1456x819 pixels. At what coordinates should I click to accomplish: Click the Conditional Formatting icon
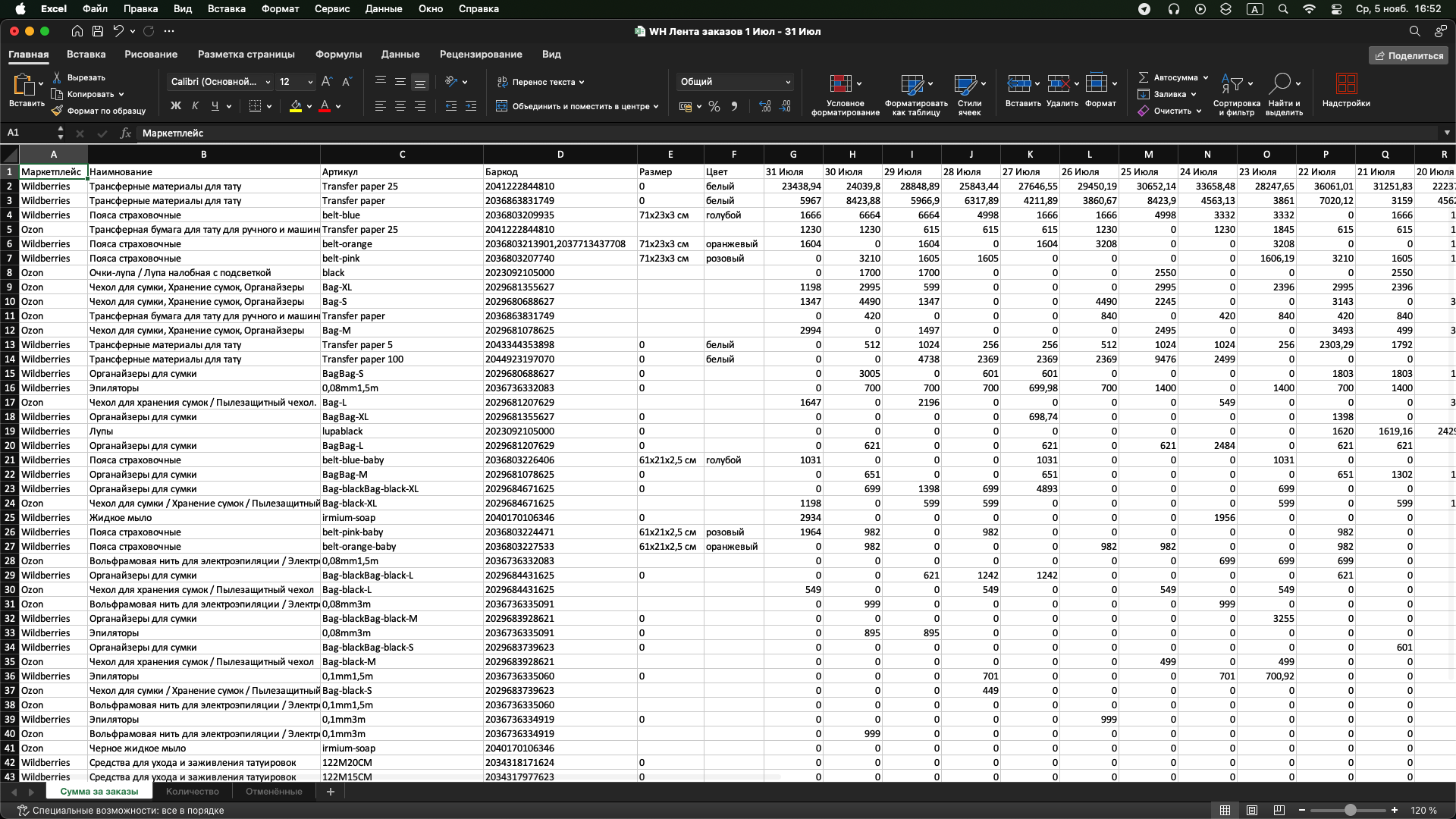(840, 84)
